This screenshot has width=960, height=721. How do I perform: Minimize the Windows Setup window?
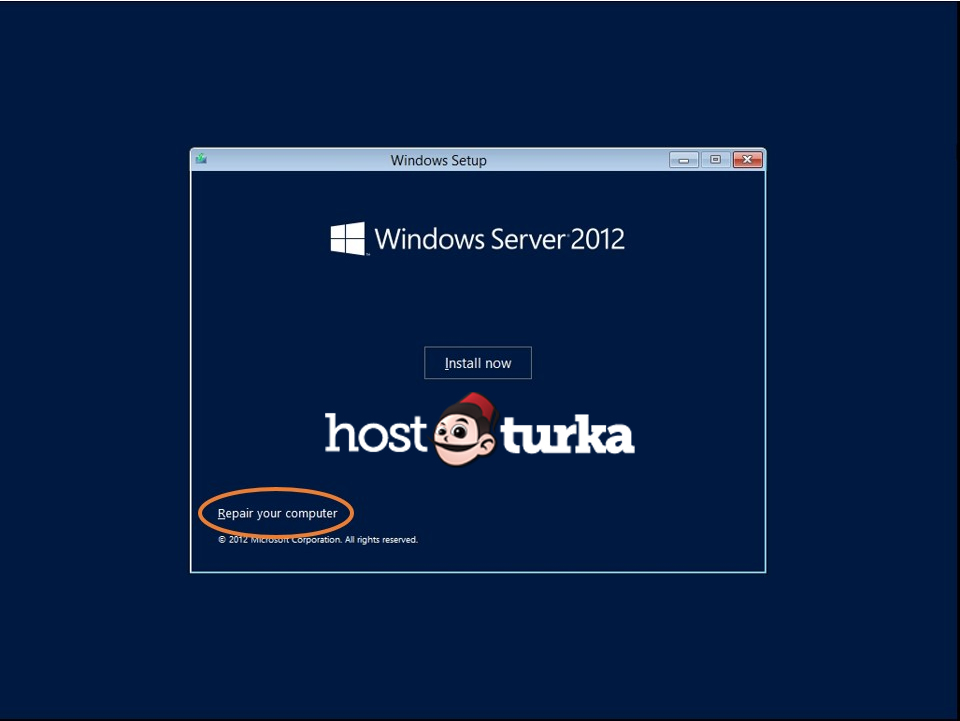[x=684, y=160]
